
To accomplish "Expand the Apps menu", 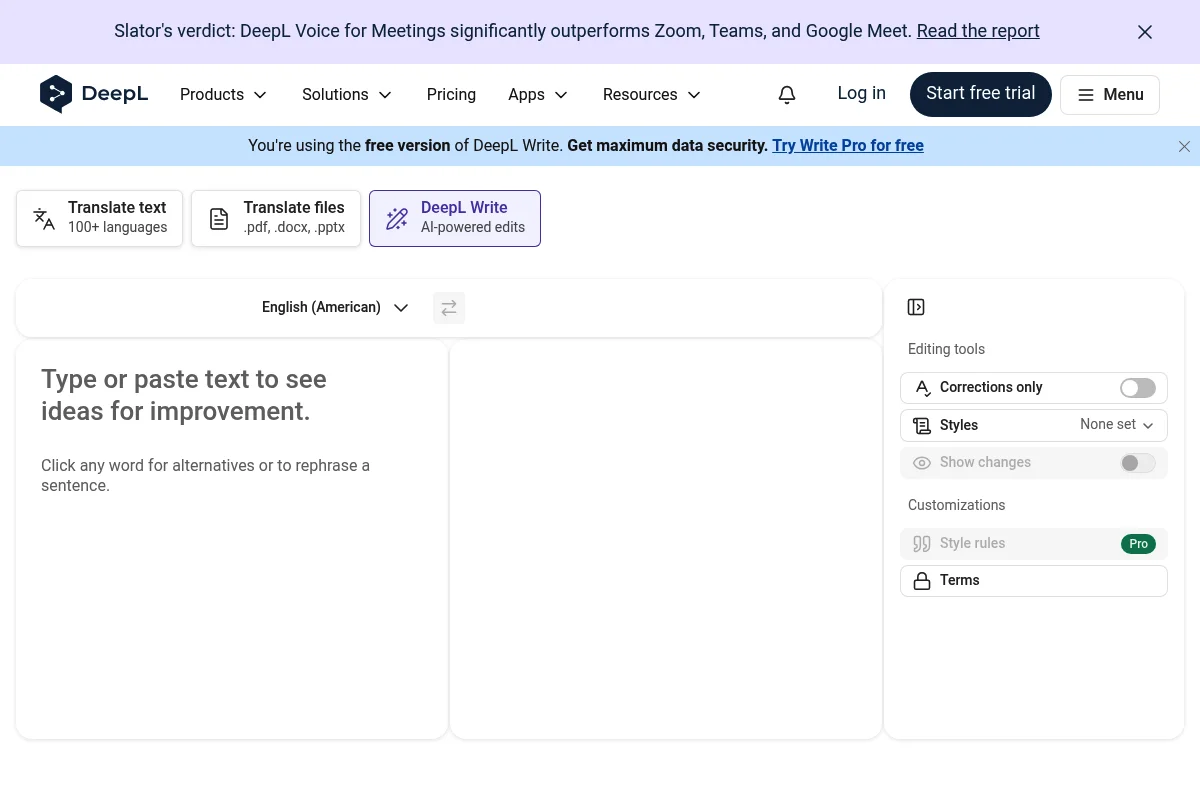I will tap(538, 95).
